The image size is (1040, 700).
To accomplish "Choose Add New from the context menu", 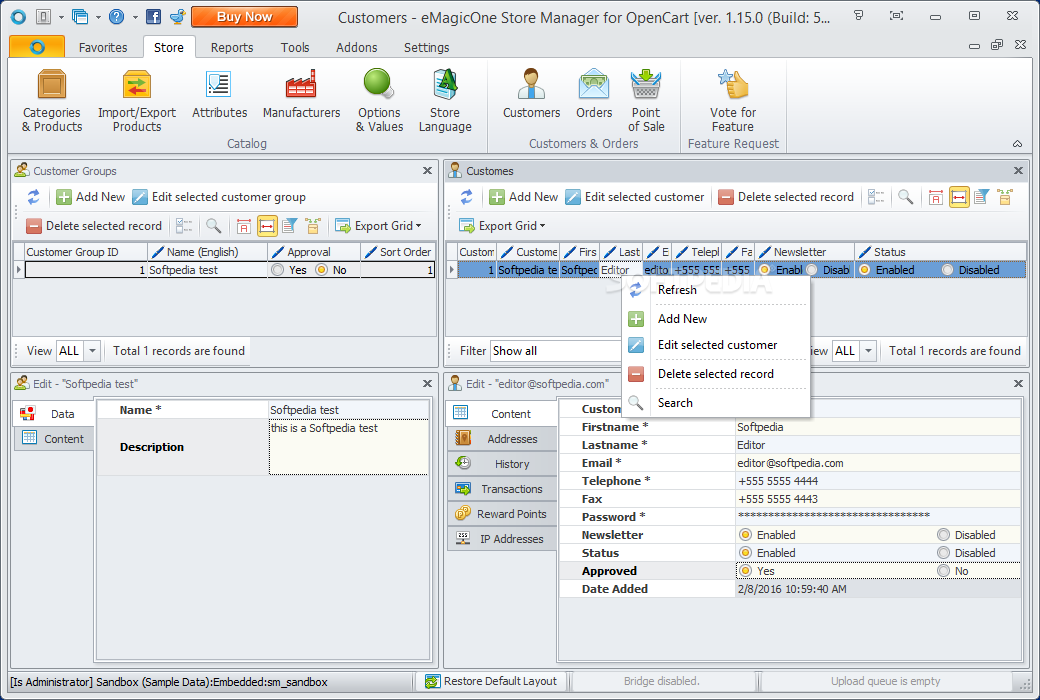I will (716, 319).
